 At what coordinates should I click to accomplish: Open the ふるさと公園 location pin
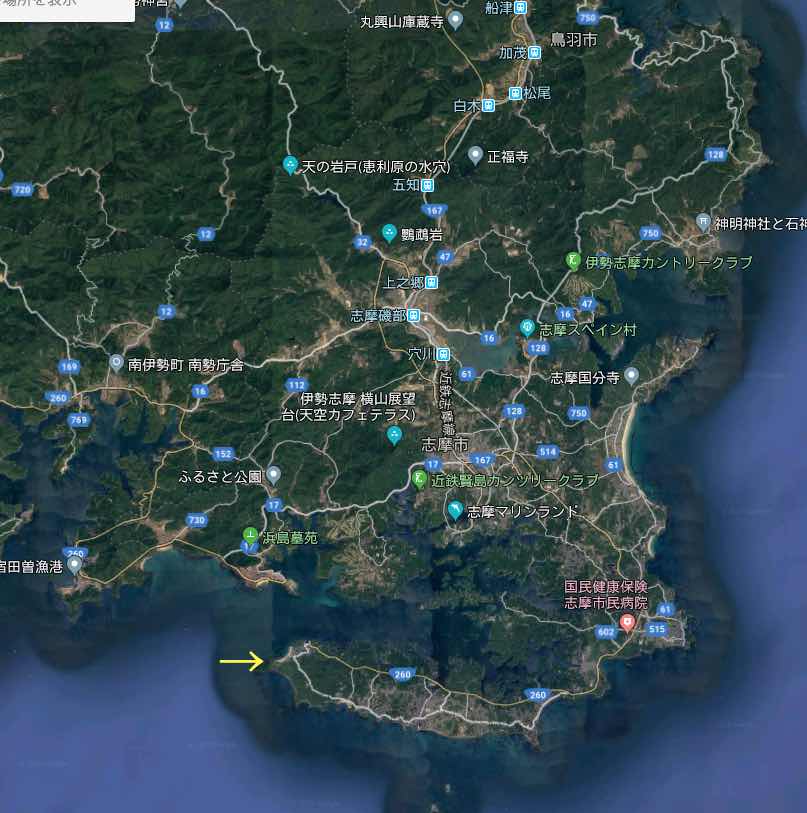274,475
